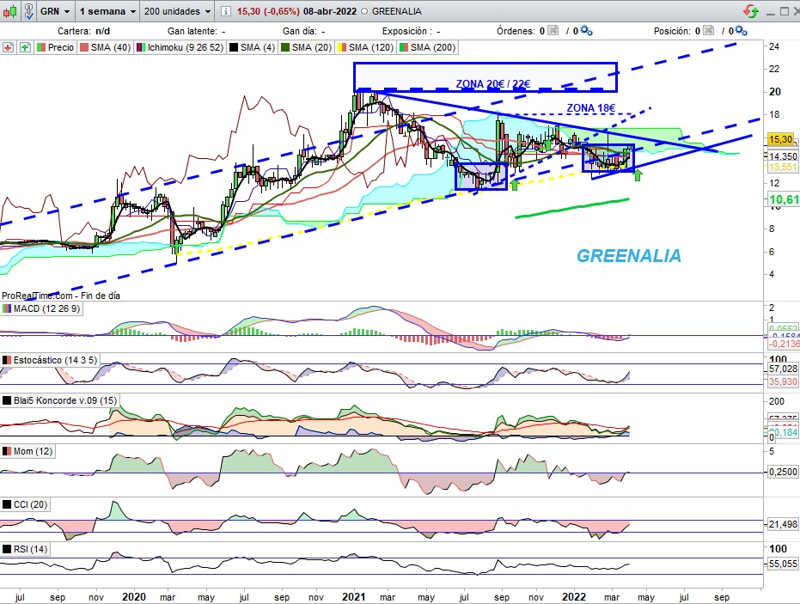Click the 55,055 RSI value tag
The height and width of the screenshot is (604, 800).
coord(783,564)
